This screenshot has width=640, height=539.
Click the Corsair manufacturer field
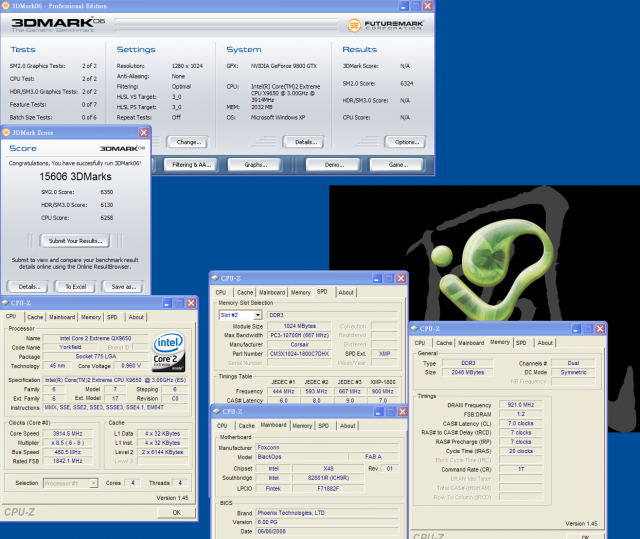[299, 344]
